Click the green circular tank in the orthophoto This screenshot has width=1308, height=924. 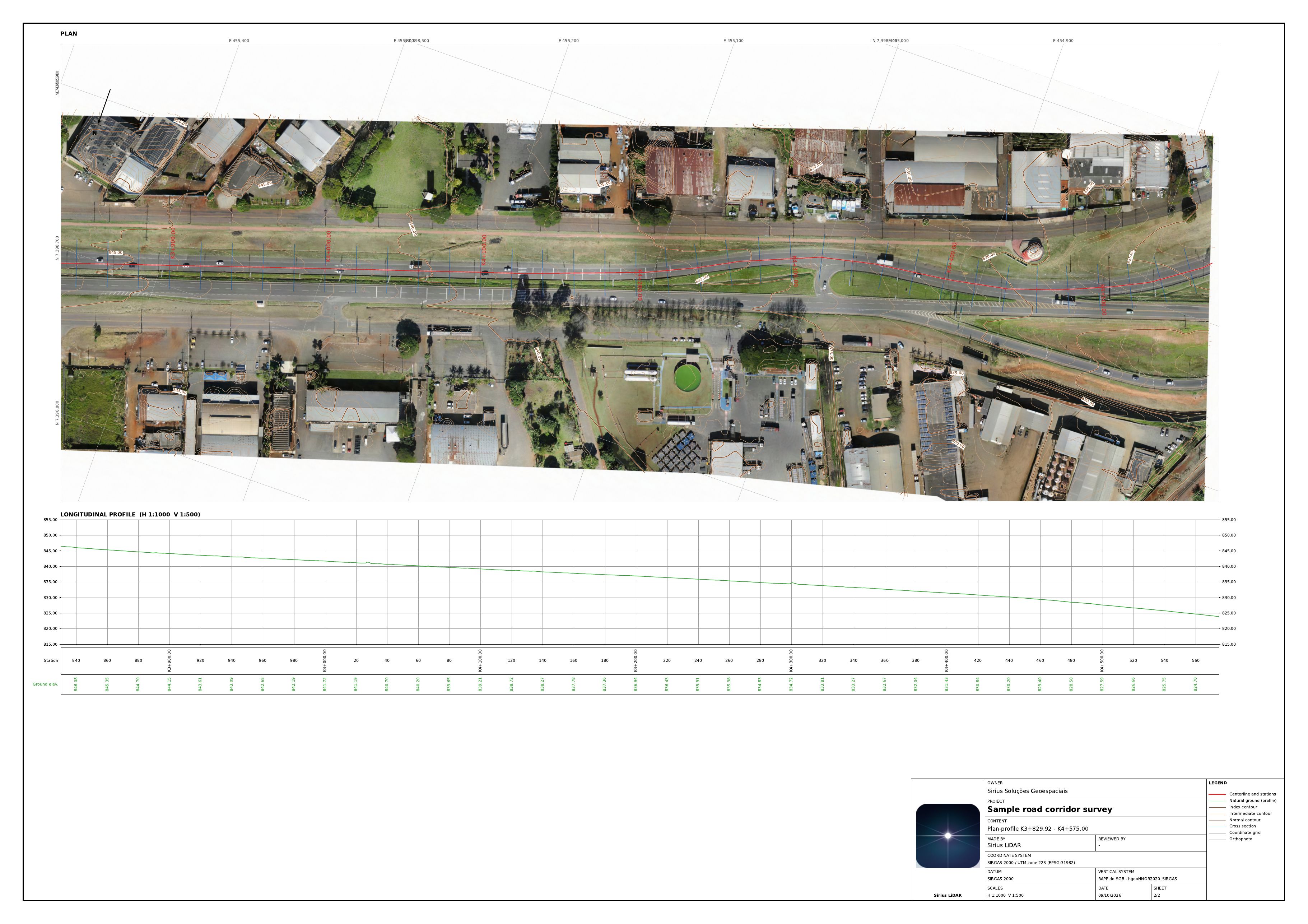(x=688, y=377)
